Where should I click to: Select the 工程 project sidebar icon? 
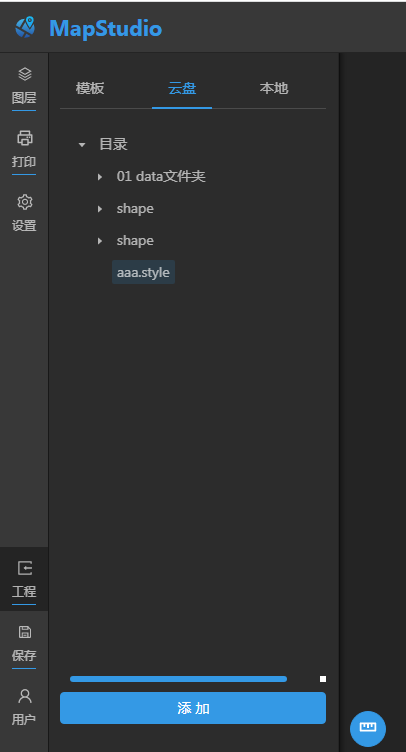click(x=24, y=568)
